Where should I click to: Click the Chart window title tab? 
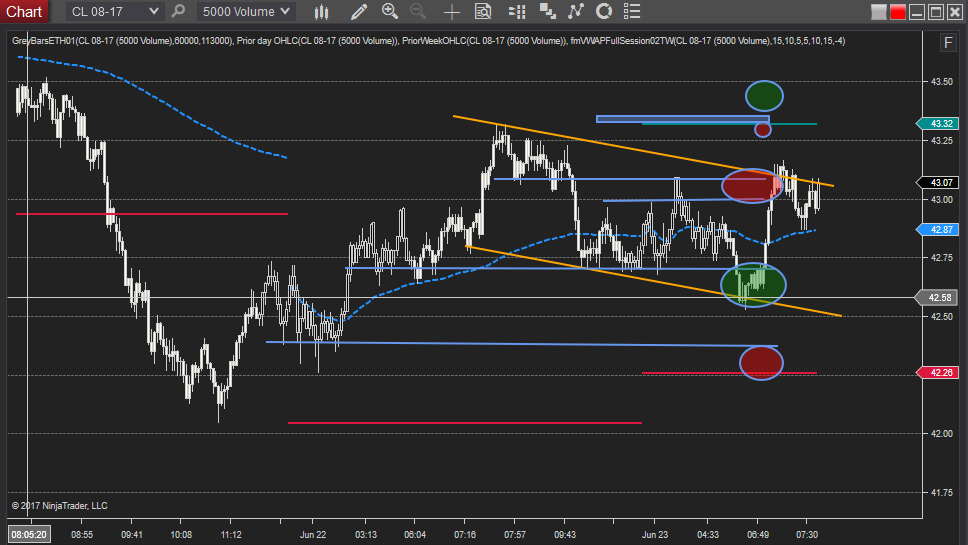(24, 11)
